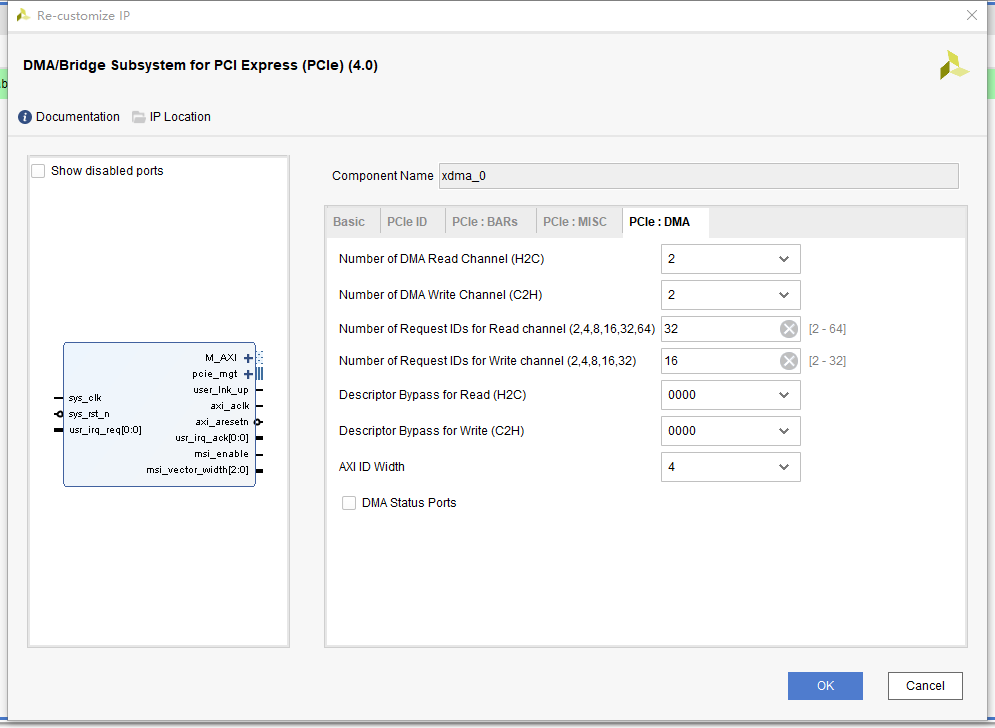Toggle the DMA Status Ports checkbox
The width and height of the screenshot is (995, 728).
click(x=349, y=503)
